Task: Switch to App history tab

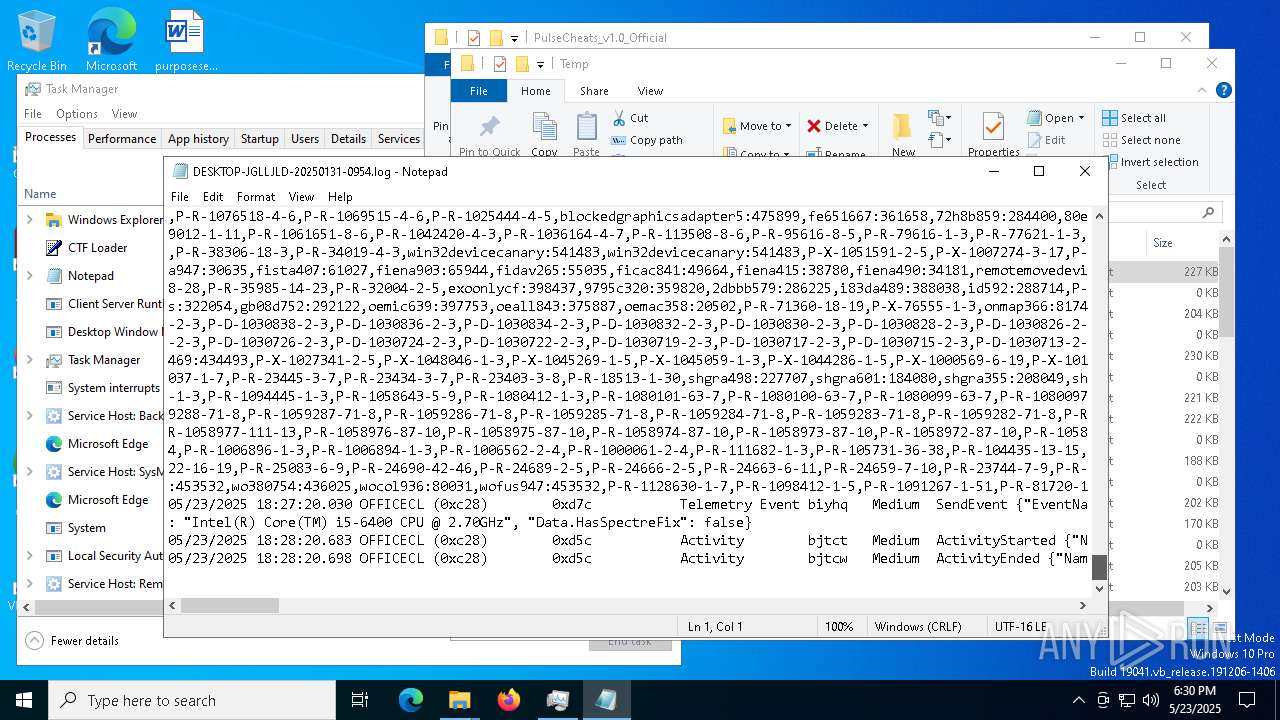Action: 198,139
